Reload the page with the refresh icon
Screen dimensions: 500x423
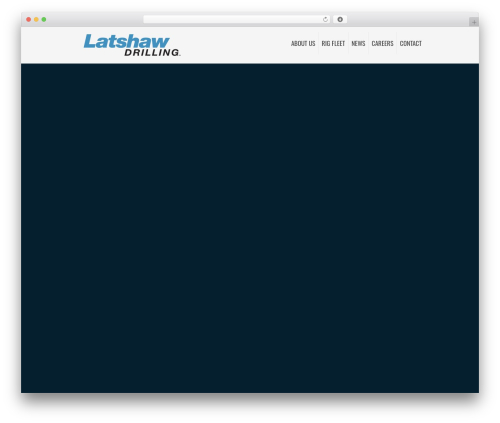click(325, 19)
